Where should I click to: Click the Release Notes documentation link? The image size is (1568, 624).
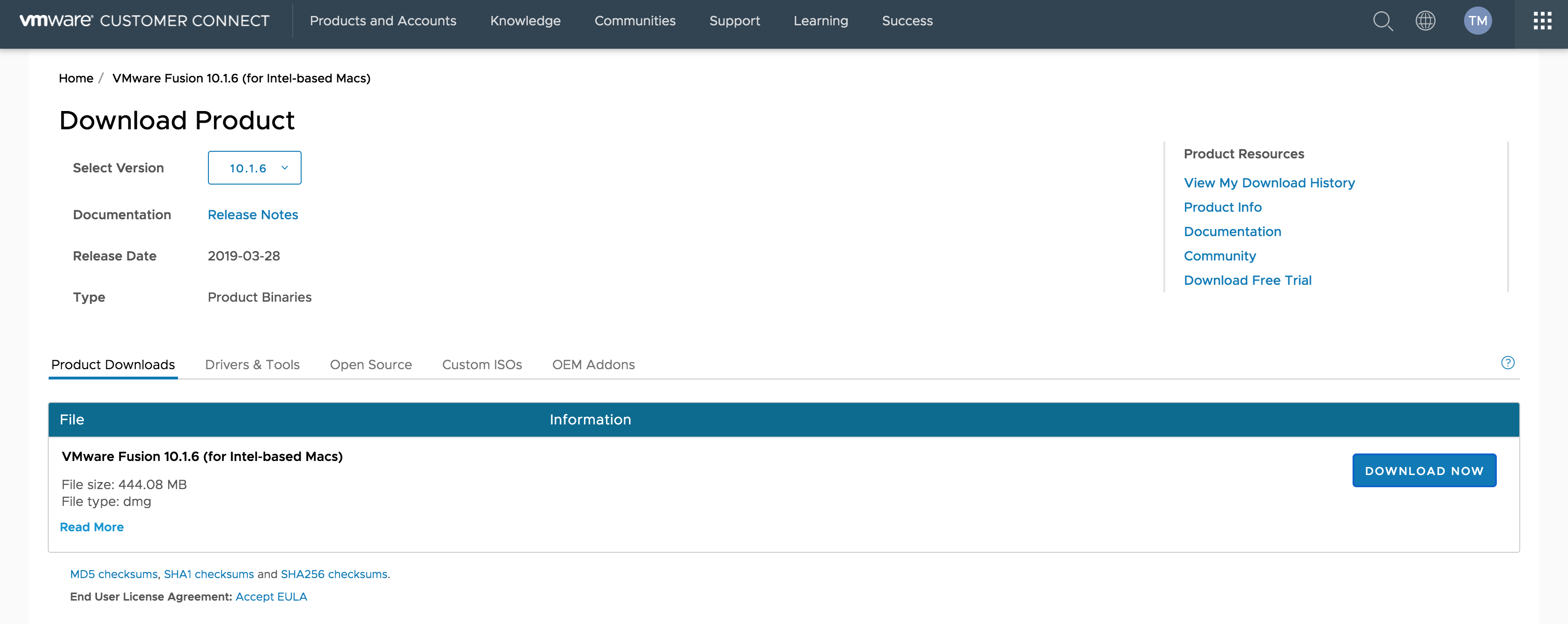tap(252, 214)
